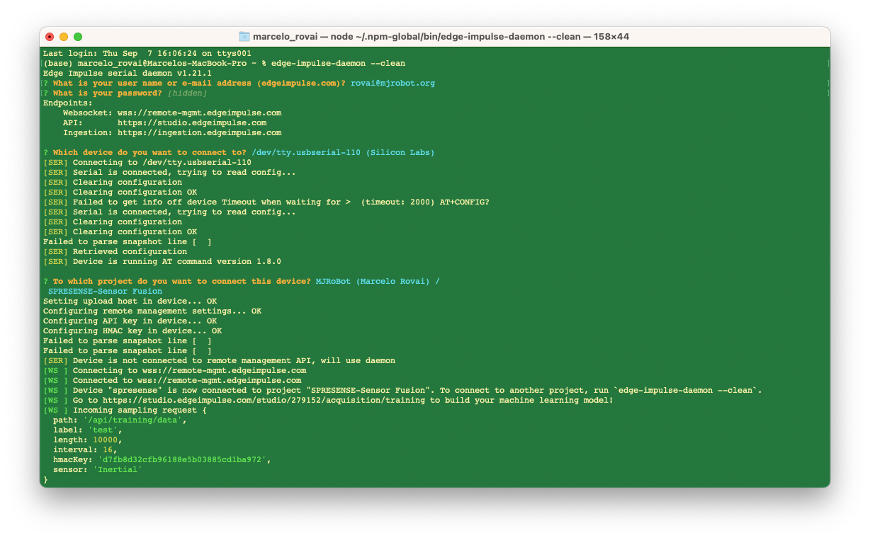Click the '(hidden)' password placeholder
This screenshot has height=540, width=870.
click(187, 93)
